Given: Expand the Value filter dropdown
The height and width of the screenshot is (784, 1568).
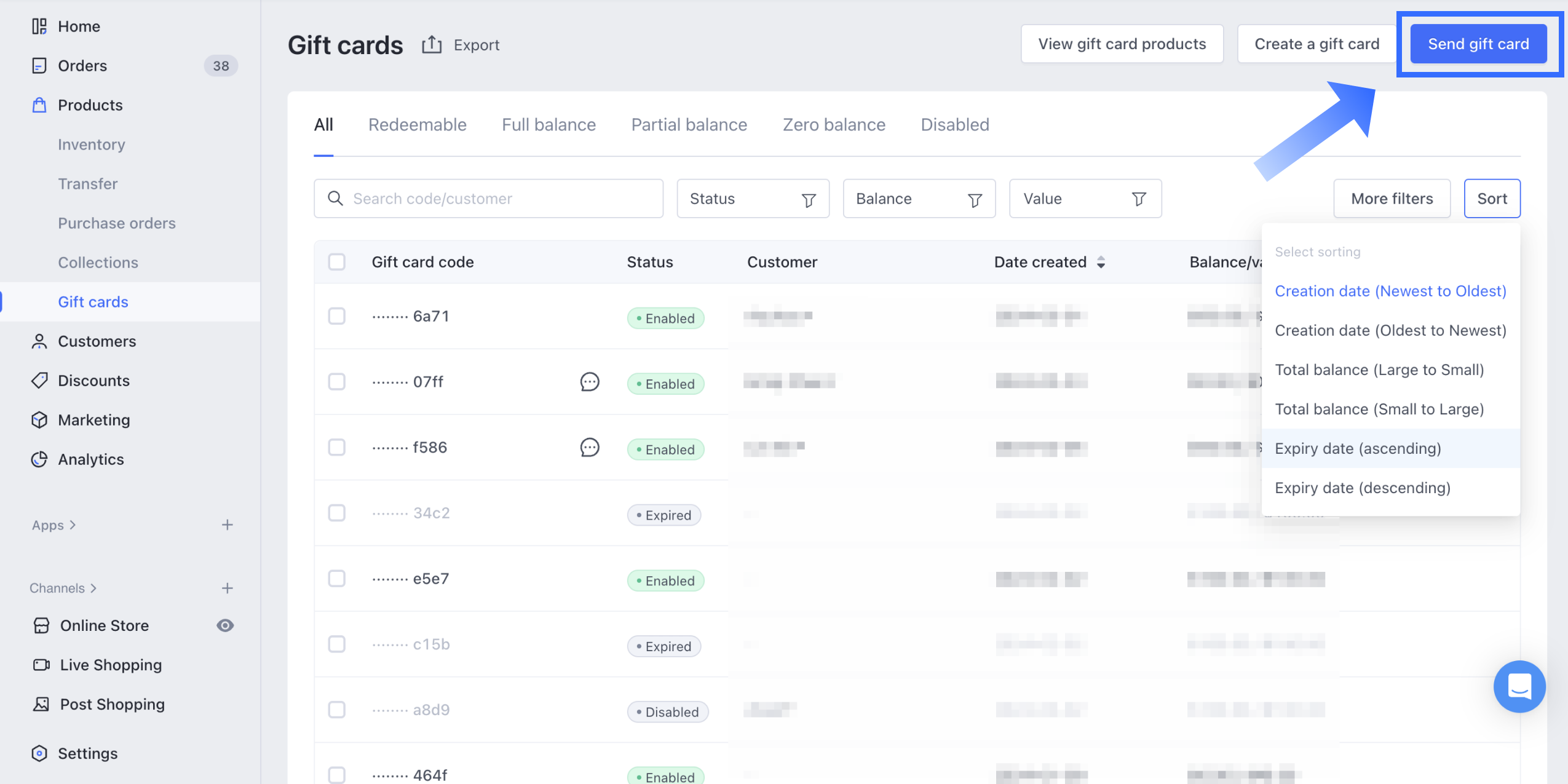Looking at the screenshot, I should (1085, 199).
